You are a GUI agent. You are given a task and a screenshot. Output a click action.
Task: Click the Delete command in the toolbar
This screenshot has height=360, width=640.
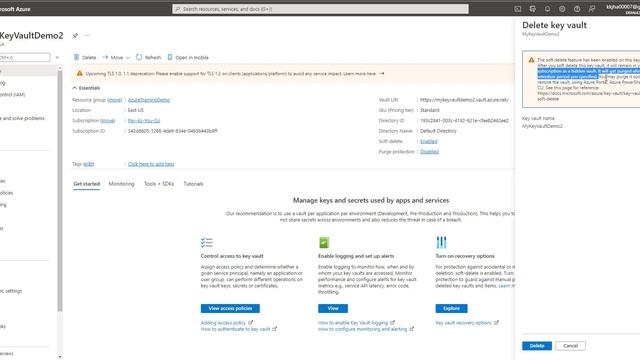tap(85, 58)
